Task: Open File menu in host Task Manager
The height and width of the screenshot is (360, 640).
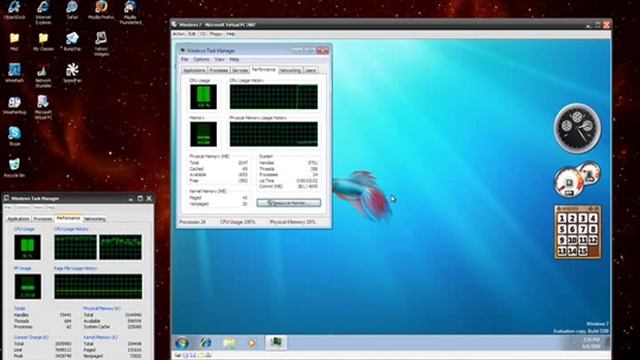Action: click(9, 208)
